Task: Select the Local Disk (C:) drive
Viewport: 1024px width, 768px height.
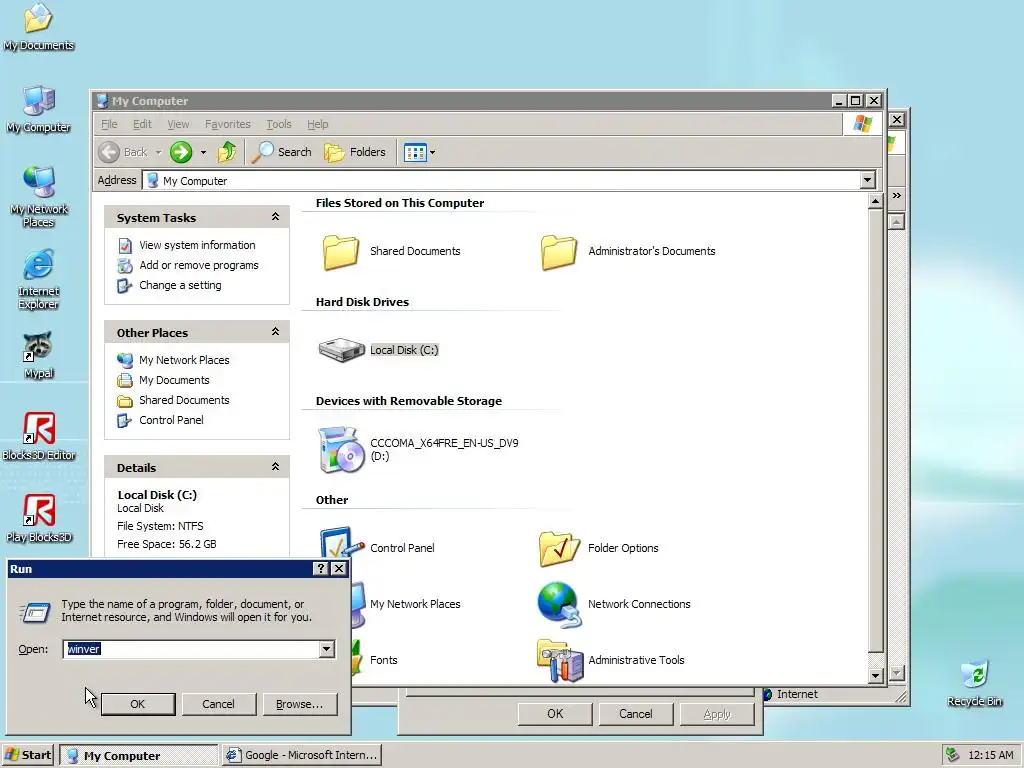Action: pyautogui.click(x=379, y=350)
